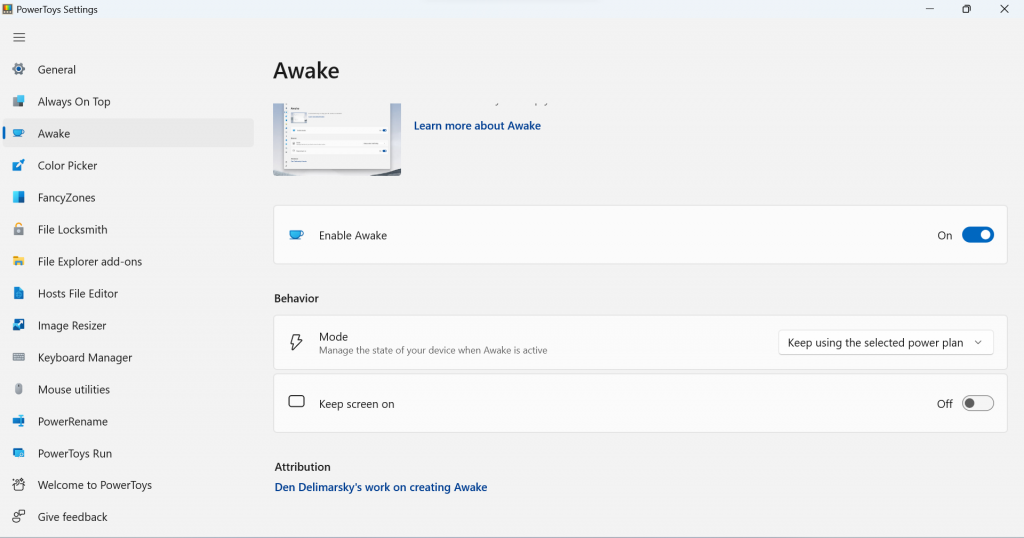Screen dimensions: 1024x538
Task: Select Give feedback in sidebar
Action: (x=128, y=516)
